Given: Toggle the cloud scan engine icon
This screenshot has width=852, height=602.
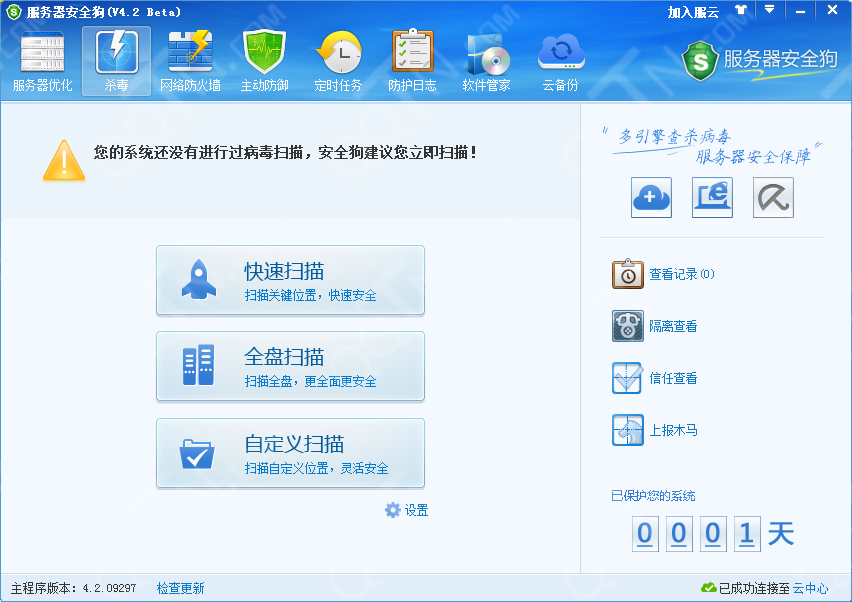Looking at the screenshot, I should 651,198.
